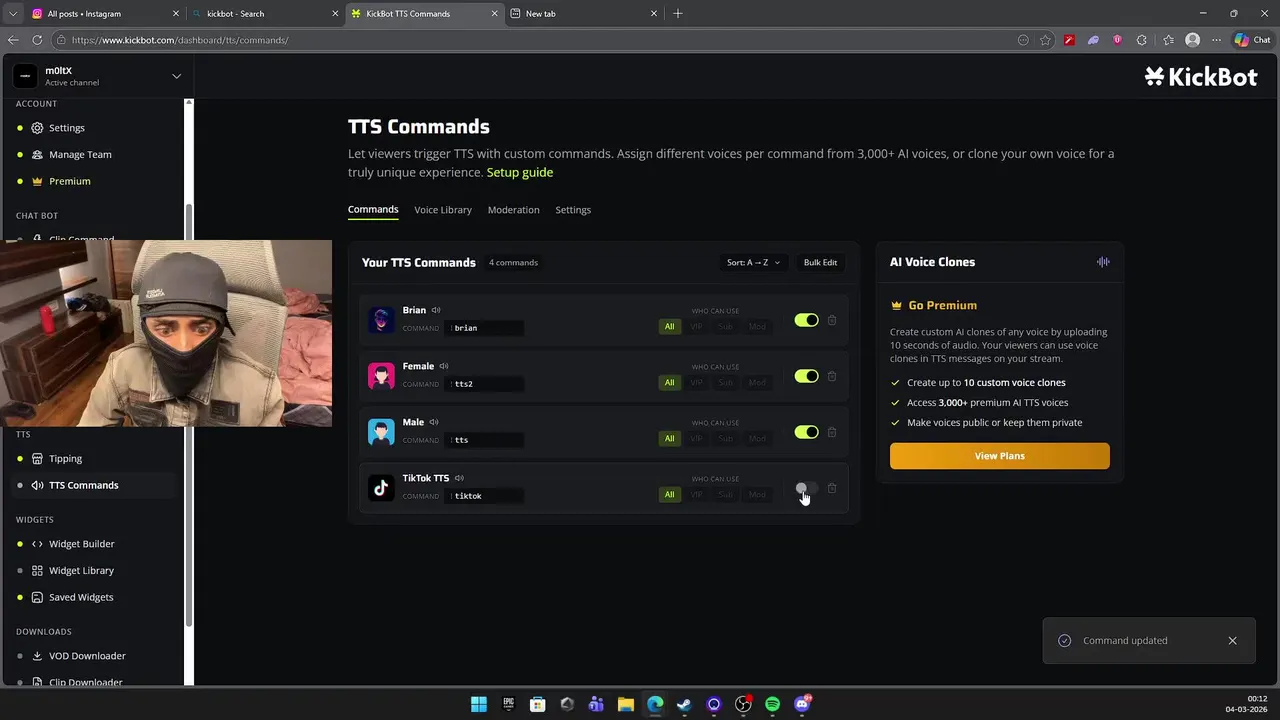
Task: Delete the TikTok TTS command trash icon
Action: pyautogui.click(x=832, y=488)
